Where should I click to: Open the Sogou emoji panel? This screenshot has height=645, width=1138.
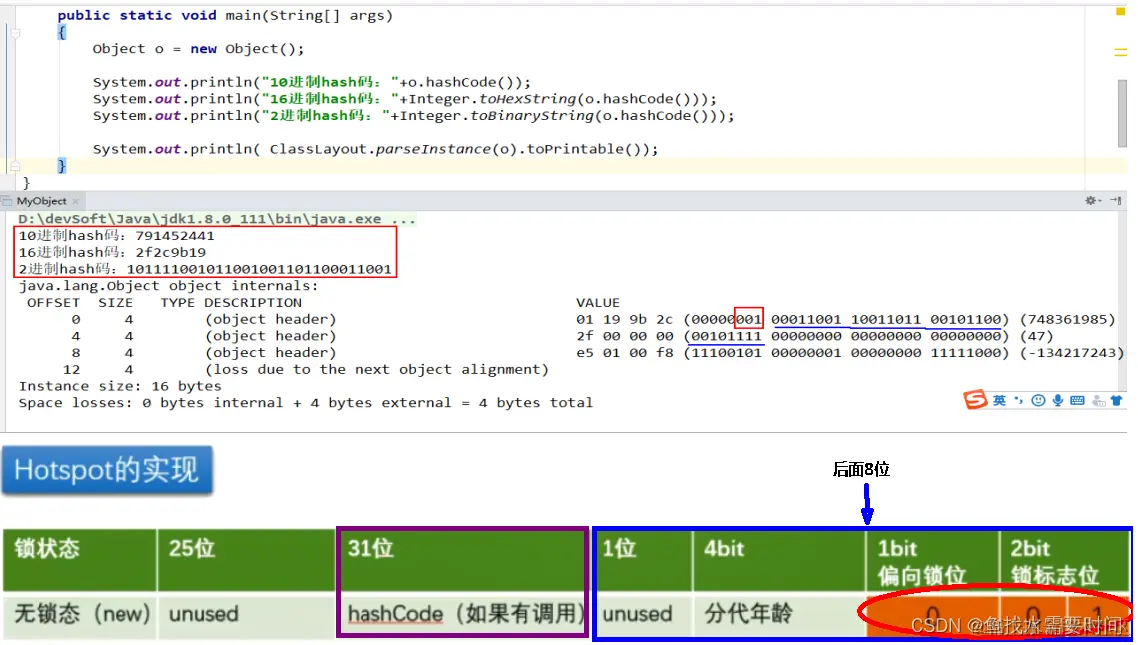(x=1039, y=400)
